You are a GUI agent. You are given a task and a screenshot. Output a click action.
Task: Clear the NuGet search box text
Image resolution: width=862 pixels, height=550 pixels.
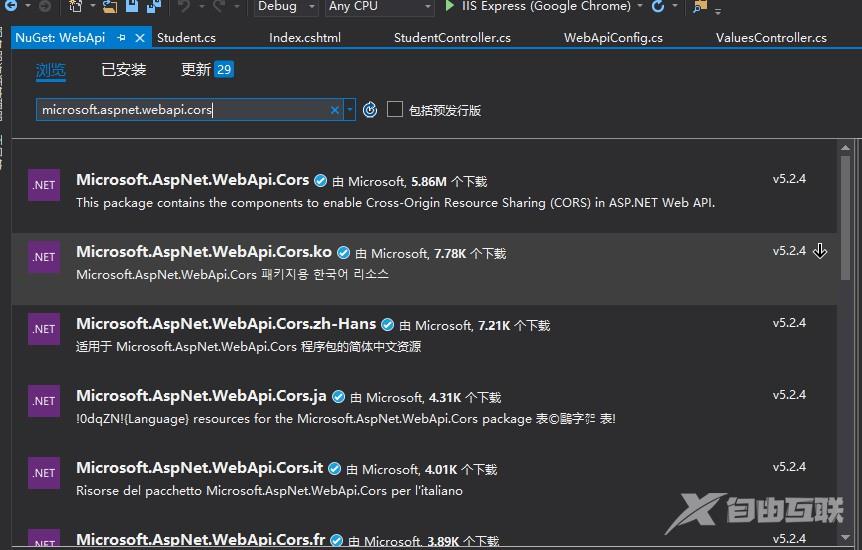[334, 110]
